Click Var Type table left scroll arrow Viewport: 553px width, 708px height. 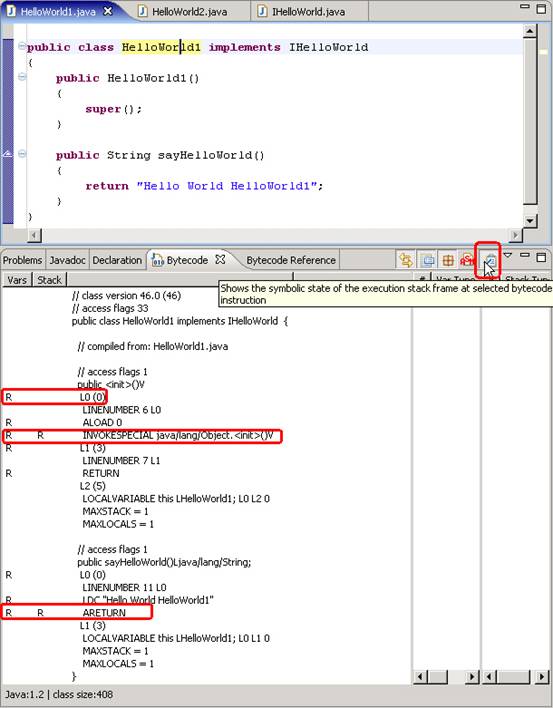(x=421, y=676)
